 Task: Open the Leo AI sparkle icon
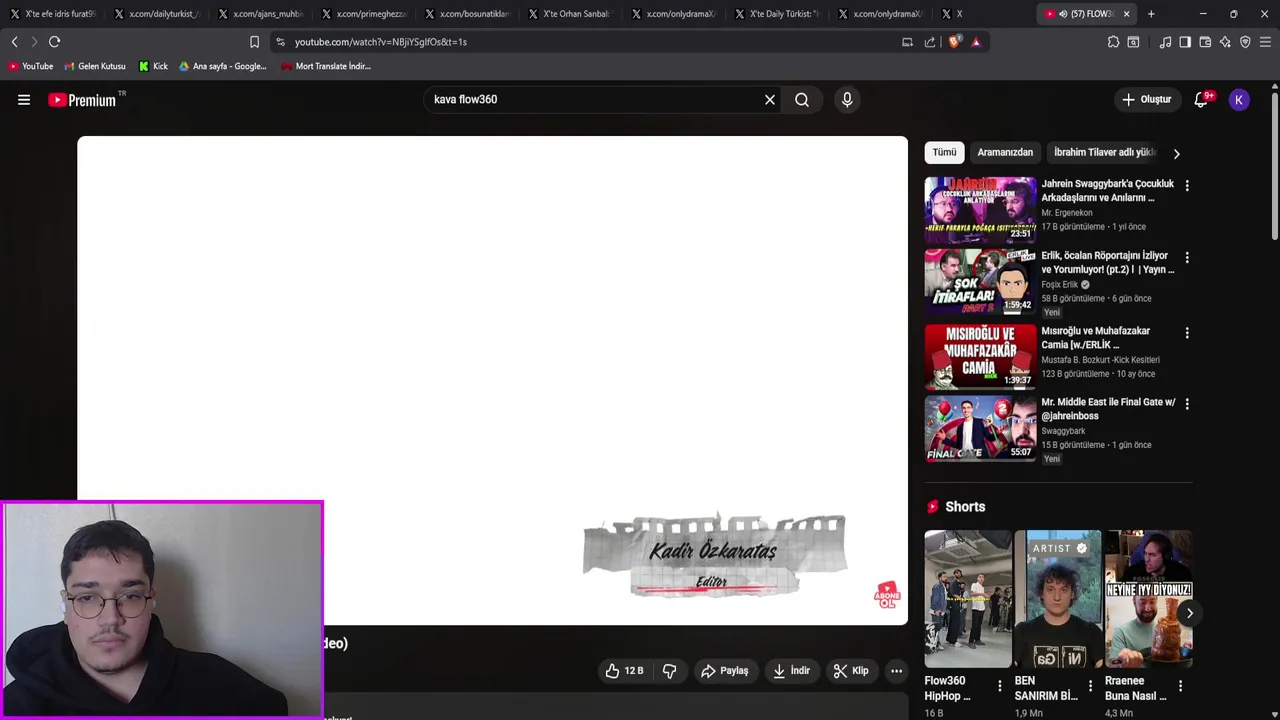pyautogui.click(x=1225, y=42)
